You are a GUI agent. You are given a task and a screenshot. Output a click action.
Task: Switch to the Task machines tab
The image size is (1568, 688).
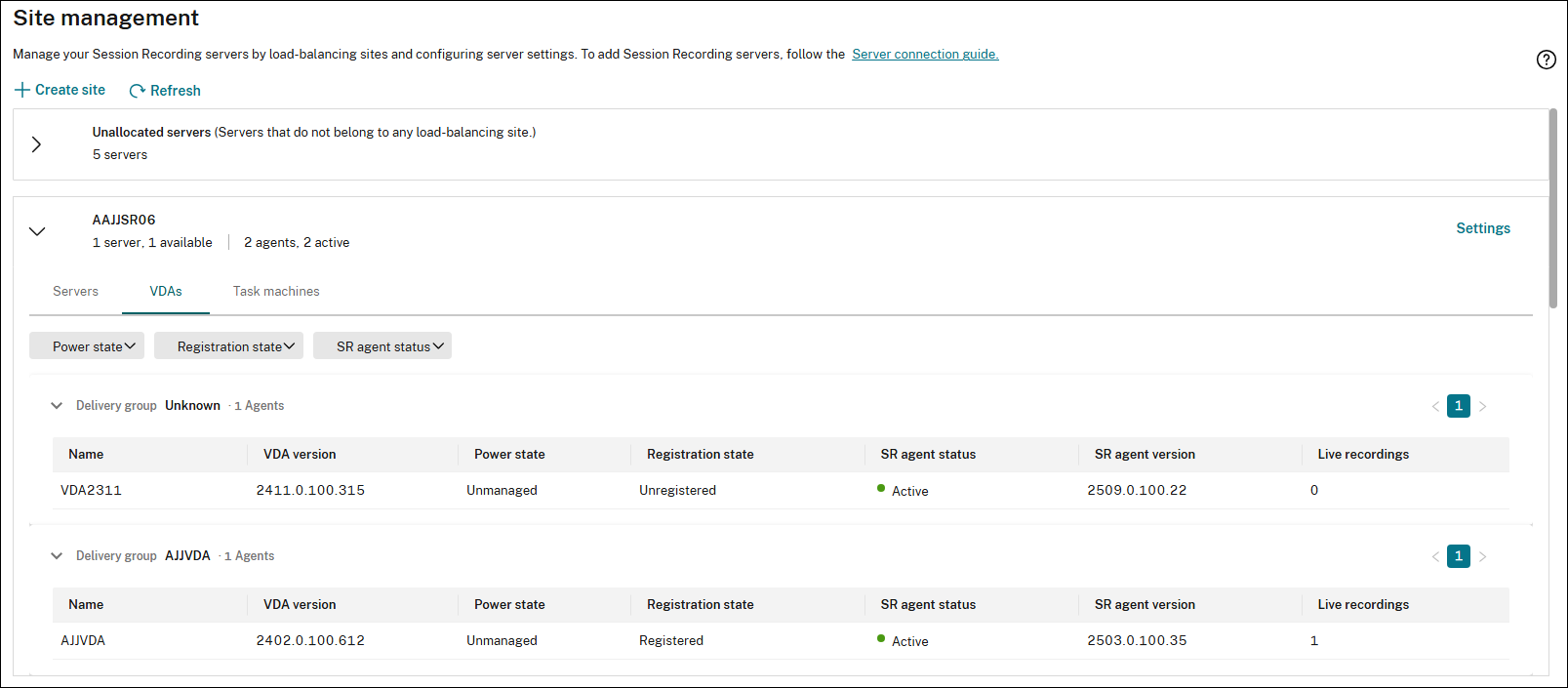point(276,292)
